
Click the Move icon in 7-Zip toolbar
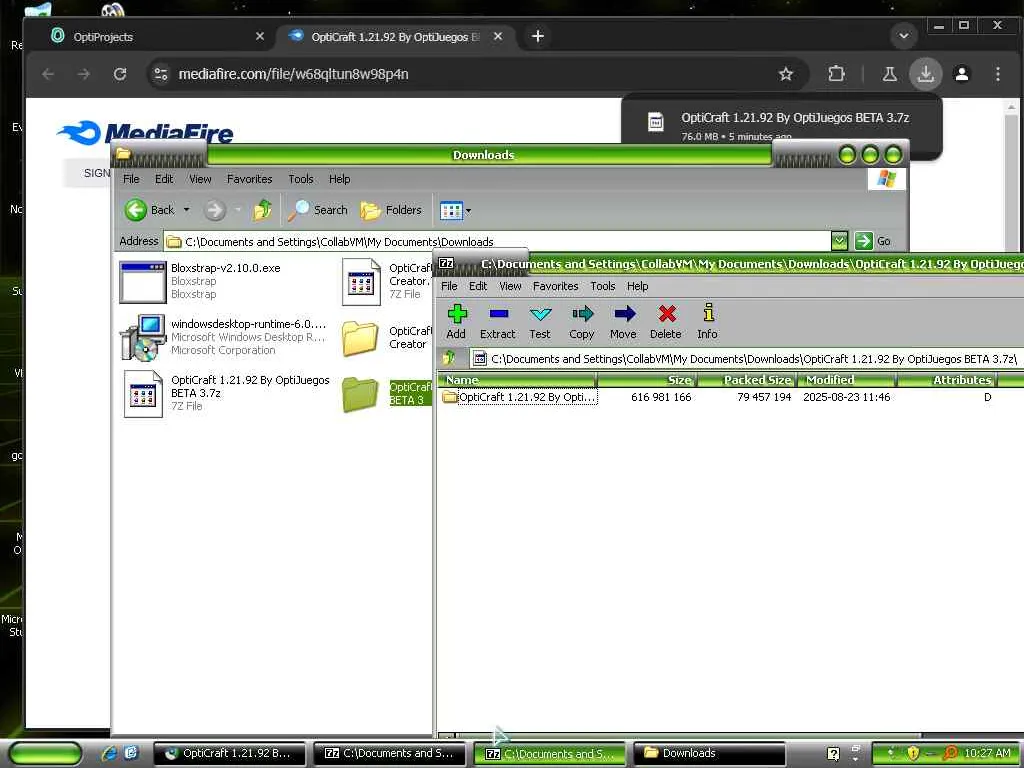coord(624,322)
